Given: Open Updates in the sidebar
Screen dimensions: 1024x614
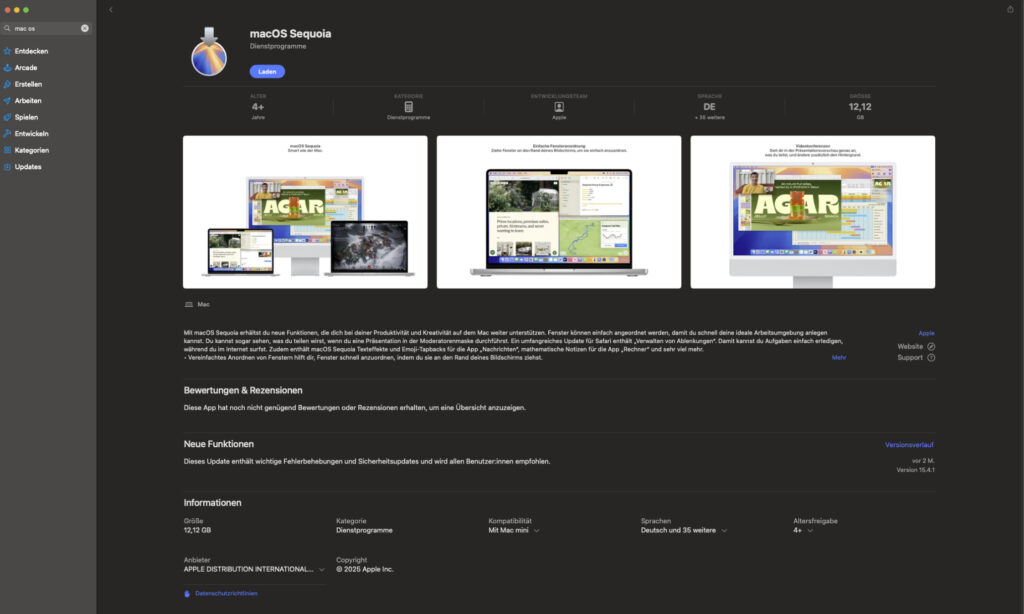Looking at the screenshot, I should pos(28,167).
